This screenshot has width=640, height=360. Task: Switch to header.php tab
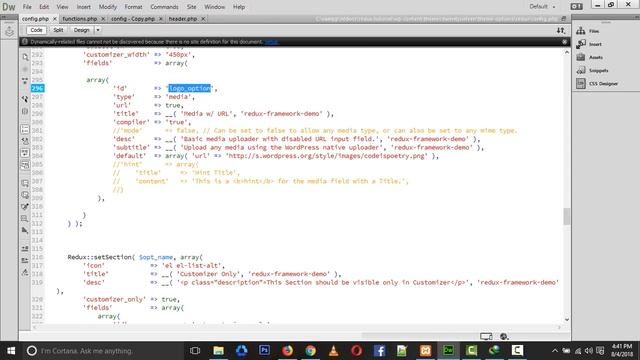[183, 19]
